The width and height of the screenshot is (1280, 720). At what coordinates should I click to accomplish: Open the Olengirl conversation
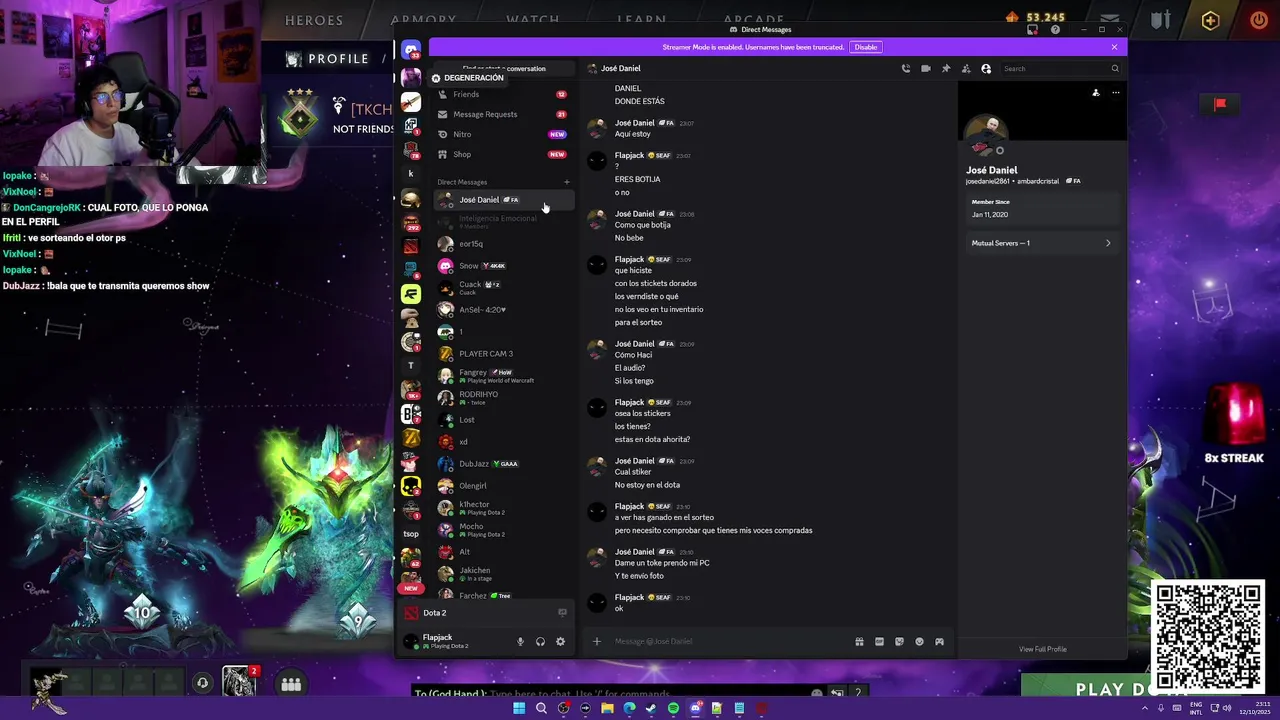pyautogui.click(x=503, y=486)
